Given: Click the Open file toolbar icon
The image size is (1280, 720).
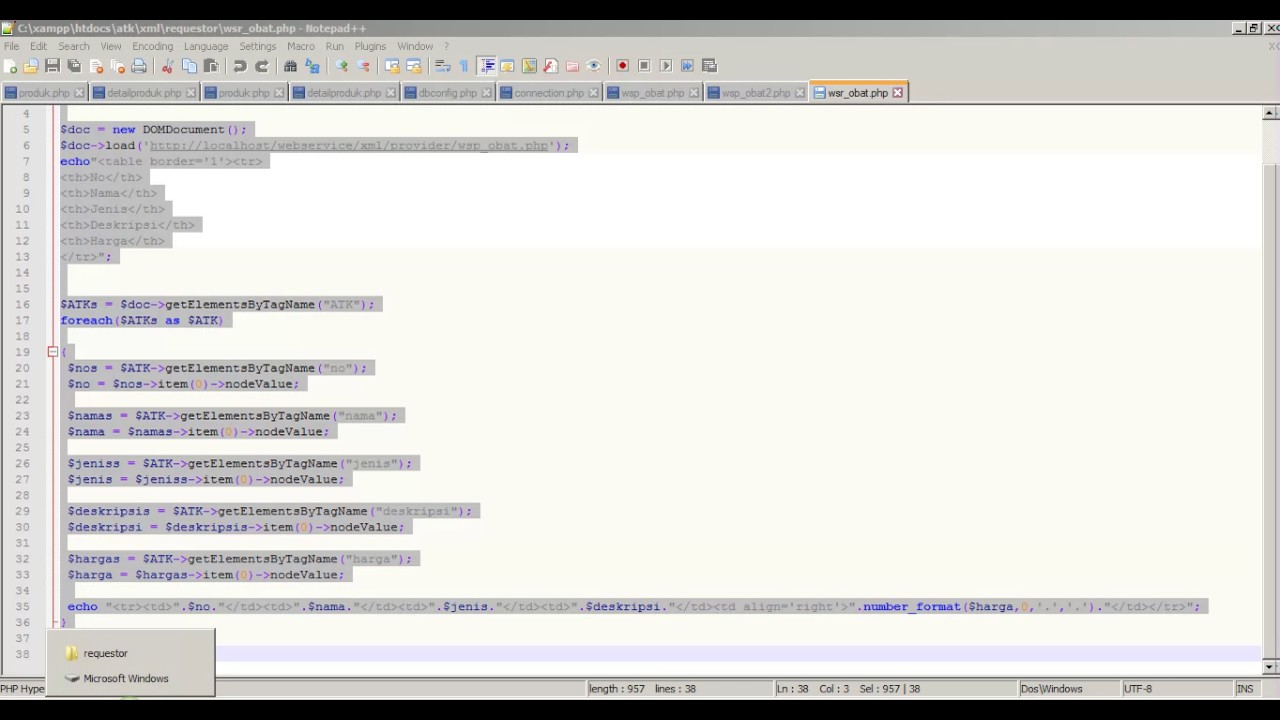Looking at the screenshot, I should (31, 66).
